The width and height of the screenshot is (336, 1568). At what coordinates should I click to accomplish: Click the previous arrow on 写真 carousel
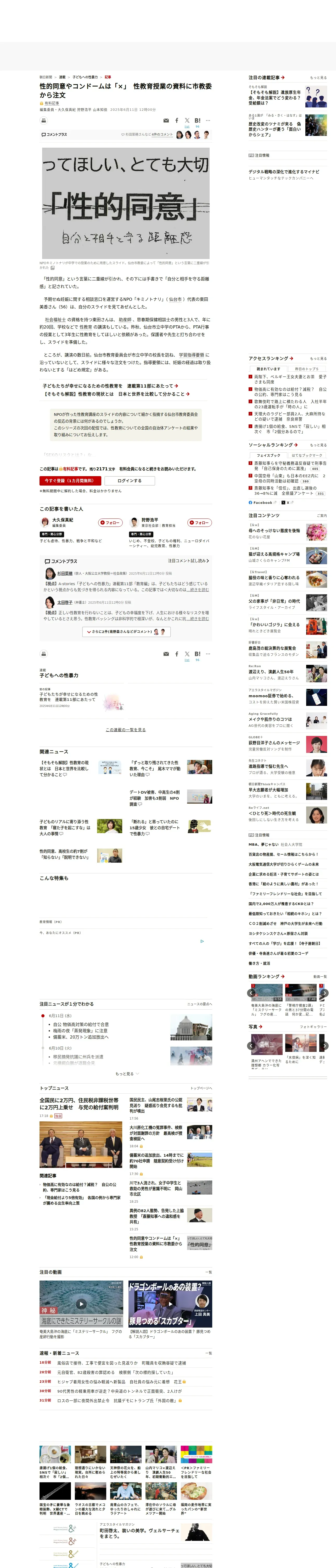(251, 1046)
